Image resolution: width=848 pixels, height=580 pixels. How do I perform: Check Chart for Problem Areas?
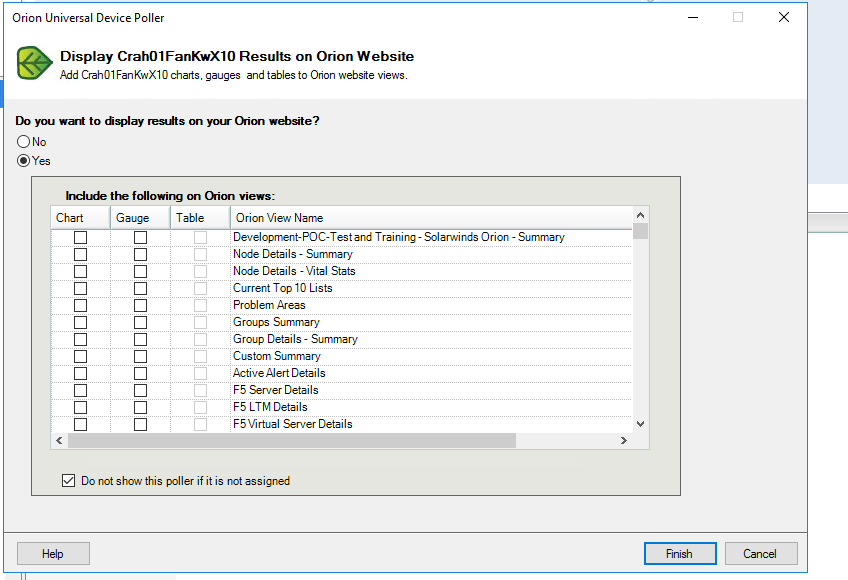pos(81,305)
